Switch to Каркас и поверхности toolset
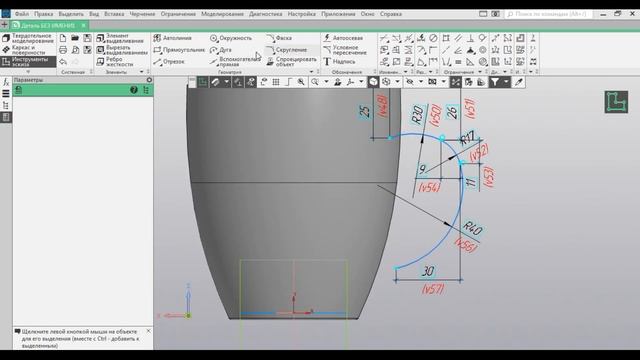The height and width of the screenshot is (360, 640). pyautogui.click(x=28, y=50)
